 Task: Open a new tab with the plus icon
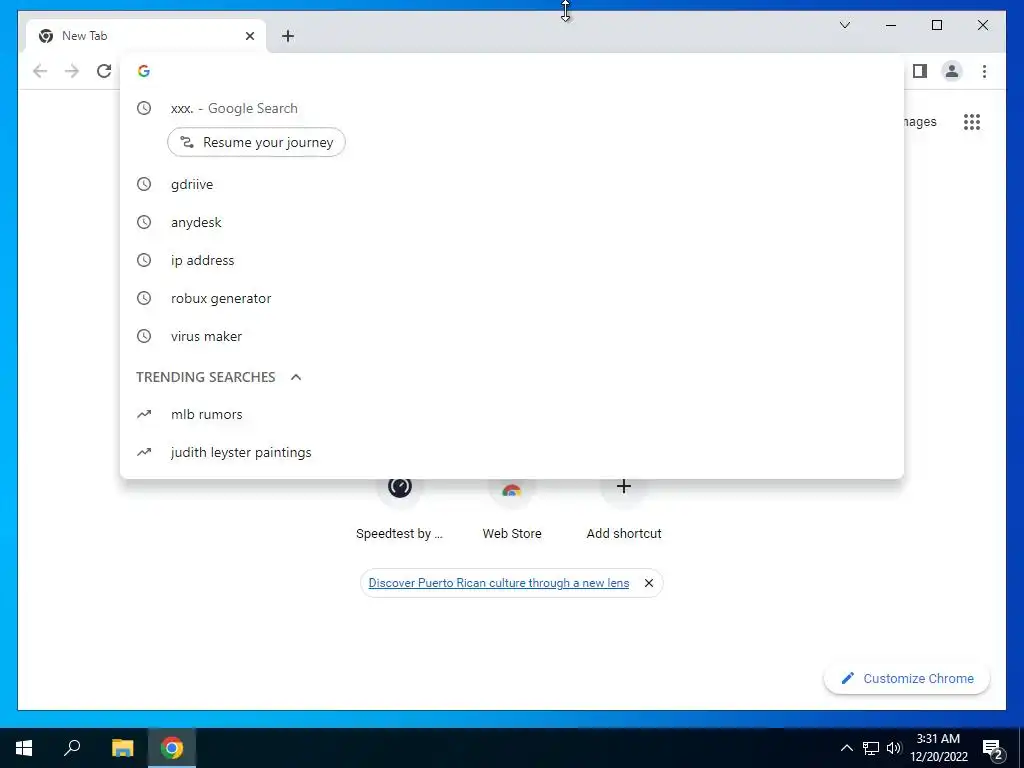click(x=288, y=36)
